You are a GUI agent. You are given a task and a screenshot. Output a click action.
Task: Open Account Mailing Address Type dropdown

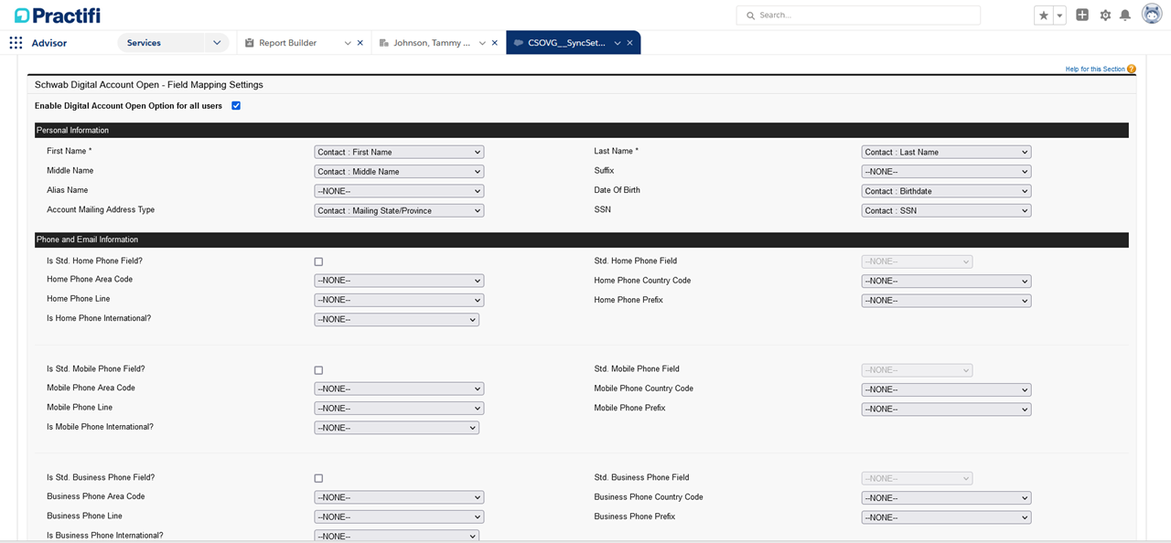[399, 211]
